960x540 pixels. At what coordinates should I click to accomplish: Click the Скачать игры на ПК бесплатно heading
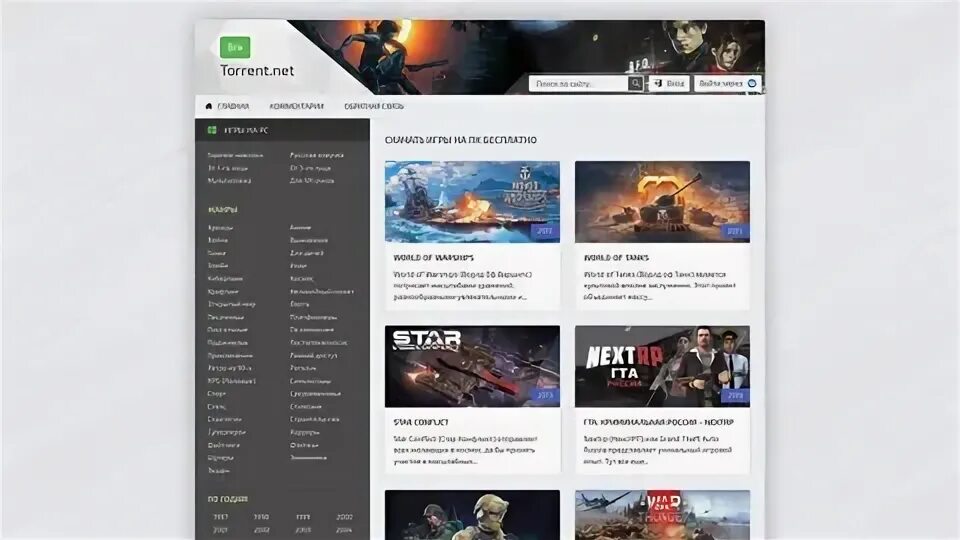[x=461, y=140]
